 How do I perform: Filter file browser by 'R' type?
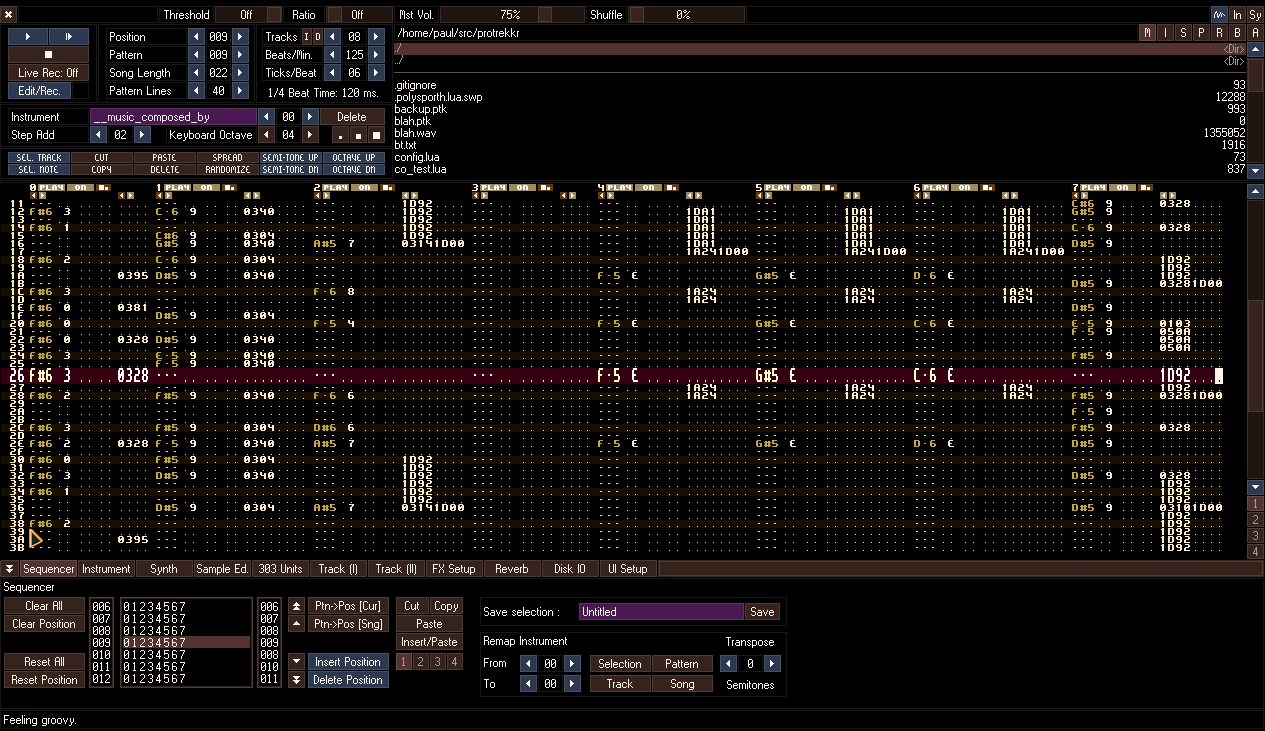point(1219,33)
